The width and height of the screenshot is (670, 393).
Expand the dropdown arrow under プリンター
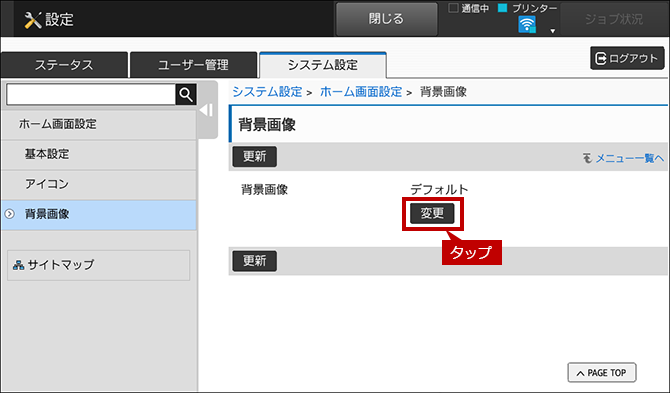pos(552,31)
